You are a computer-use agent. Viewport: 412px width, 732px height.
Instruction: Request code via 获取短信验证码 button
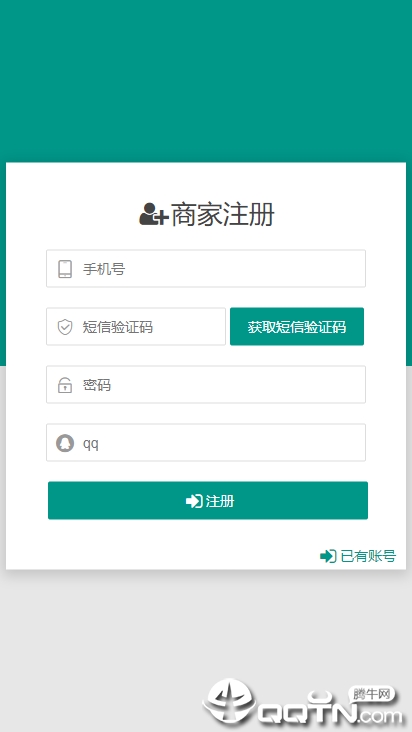(x=297, y=326)
